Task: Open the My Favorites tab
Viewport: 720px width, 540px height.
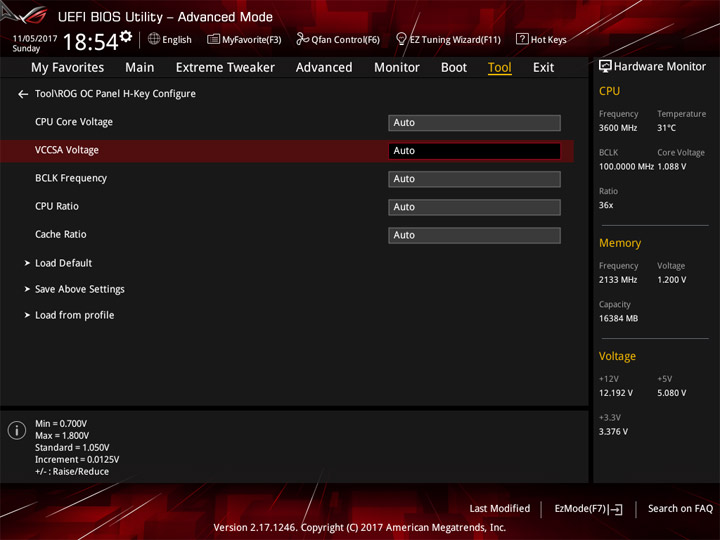Action: coord(68,68)
